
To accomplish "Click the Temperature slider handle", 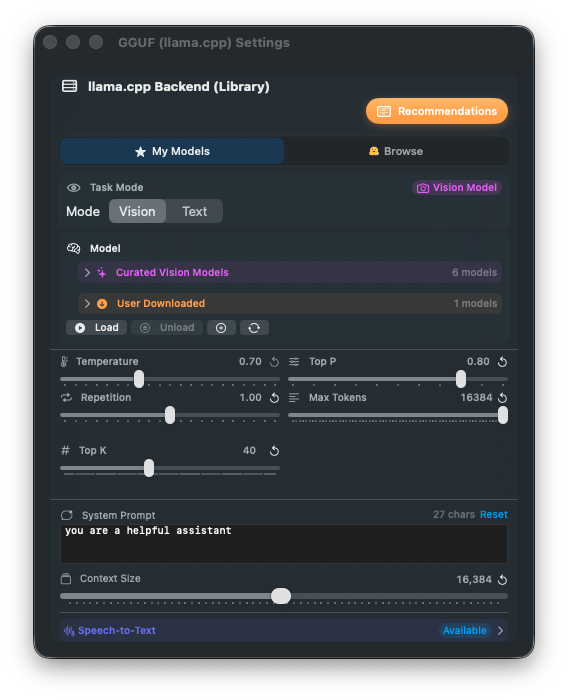I will pos(139,379).
